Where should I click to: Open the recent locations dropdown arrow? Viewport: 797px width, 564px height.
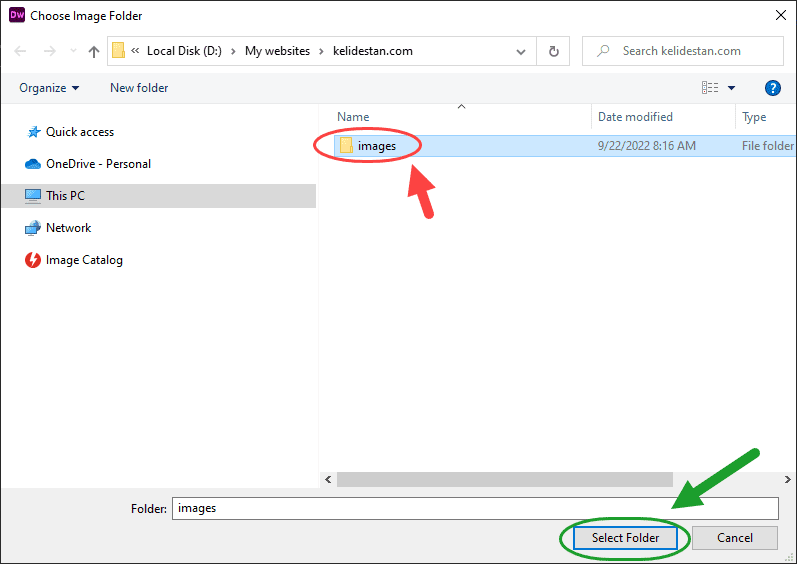click(x=73, y=51)
